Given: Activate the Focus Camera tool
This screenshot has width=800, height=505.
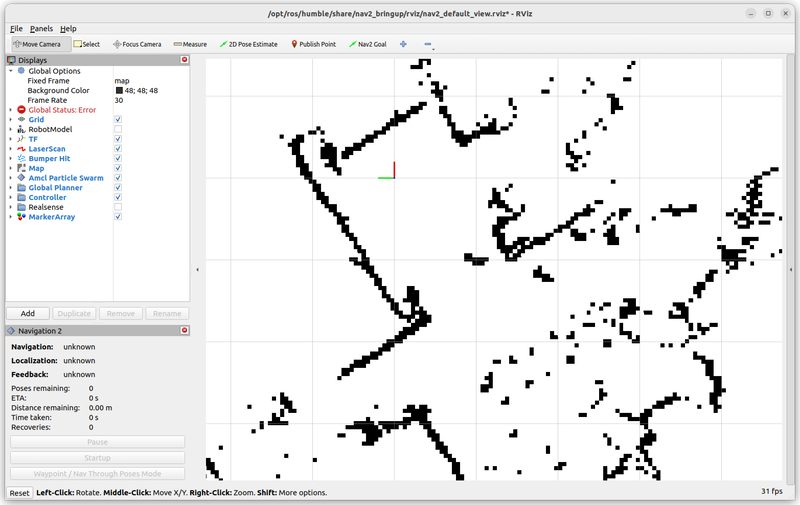Looking at the screenshot, I should (137, 44).
